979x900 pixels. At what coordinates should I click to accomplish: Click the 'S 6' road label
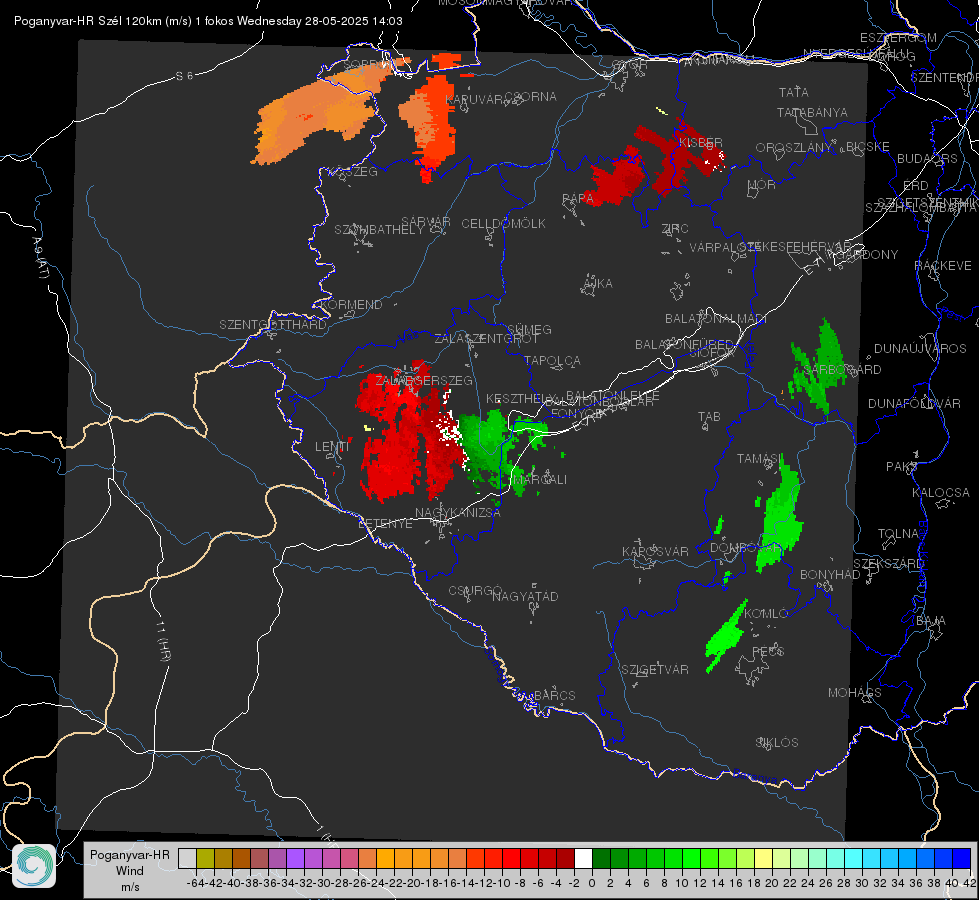click(x=184, y=76)
